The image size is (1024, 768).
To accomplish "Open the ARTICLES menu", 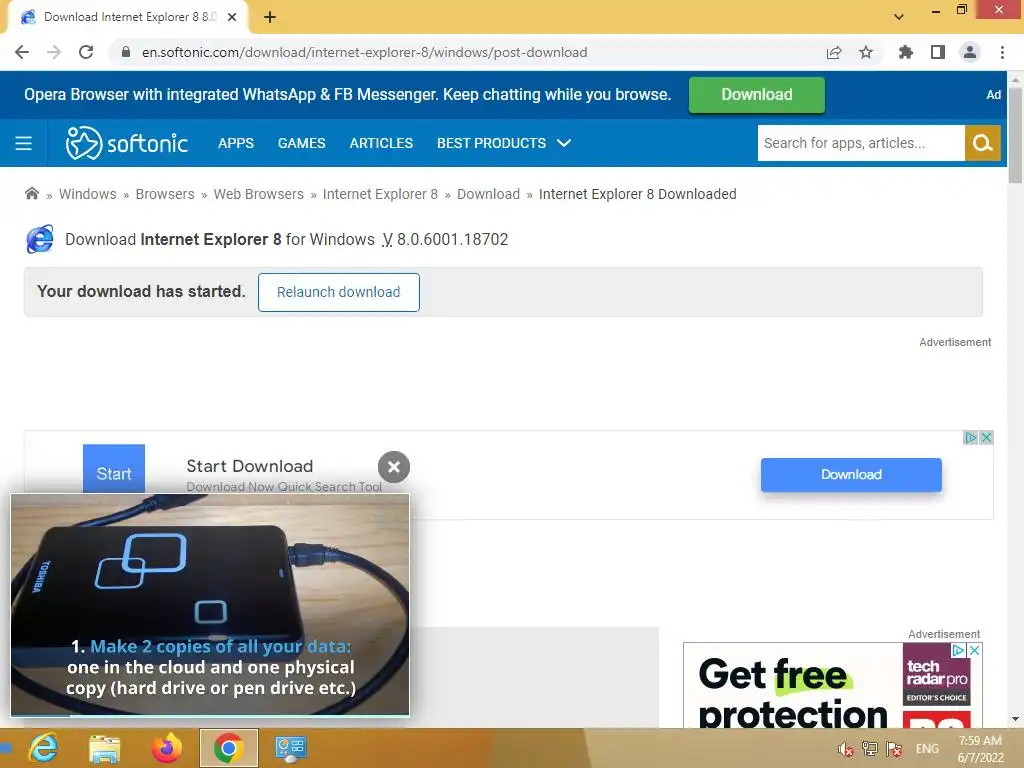I will (381, 143).
